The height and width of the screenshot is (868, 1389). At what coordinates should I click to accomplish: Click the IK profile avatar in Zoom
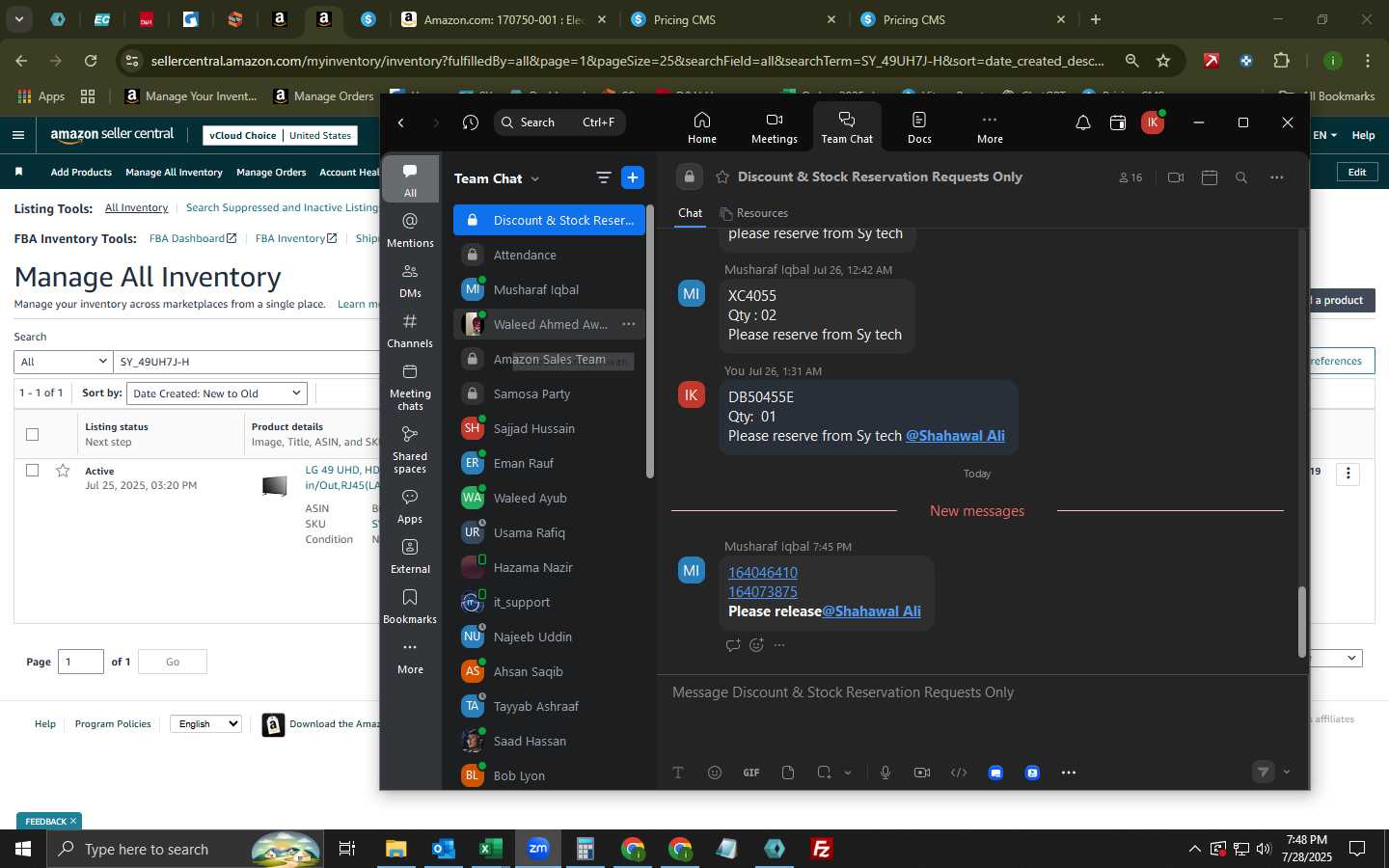click(1152, 122)
